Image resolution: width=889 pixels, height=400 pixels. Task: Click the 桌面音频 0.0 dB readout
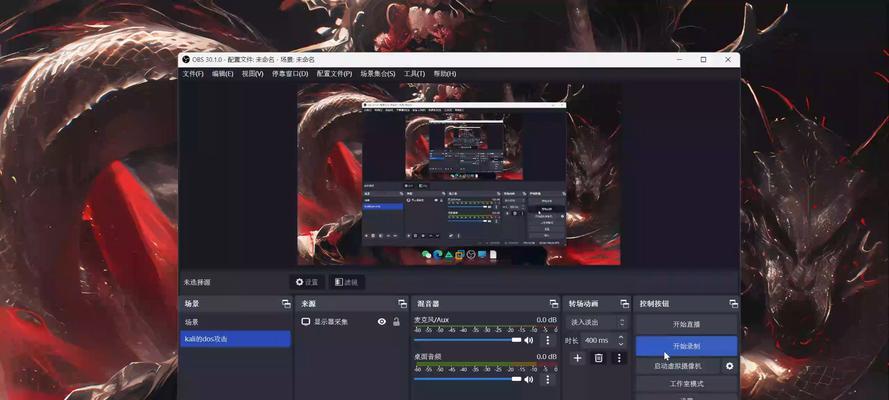pyautogui.click(x=547, y=356)
